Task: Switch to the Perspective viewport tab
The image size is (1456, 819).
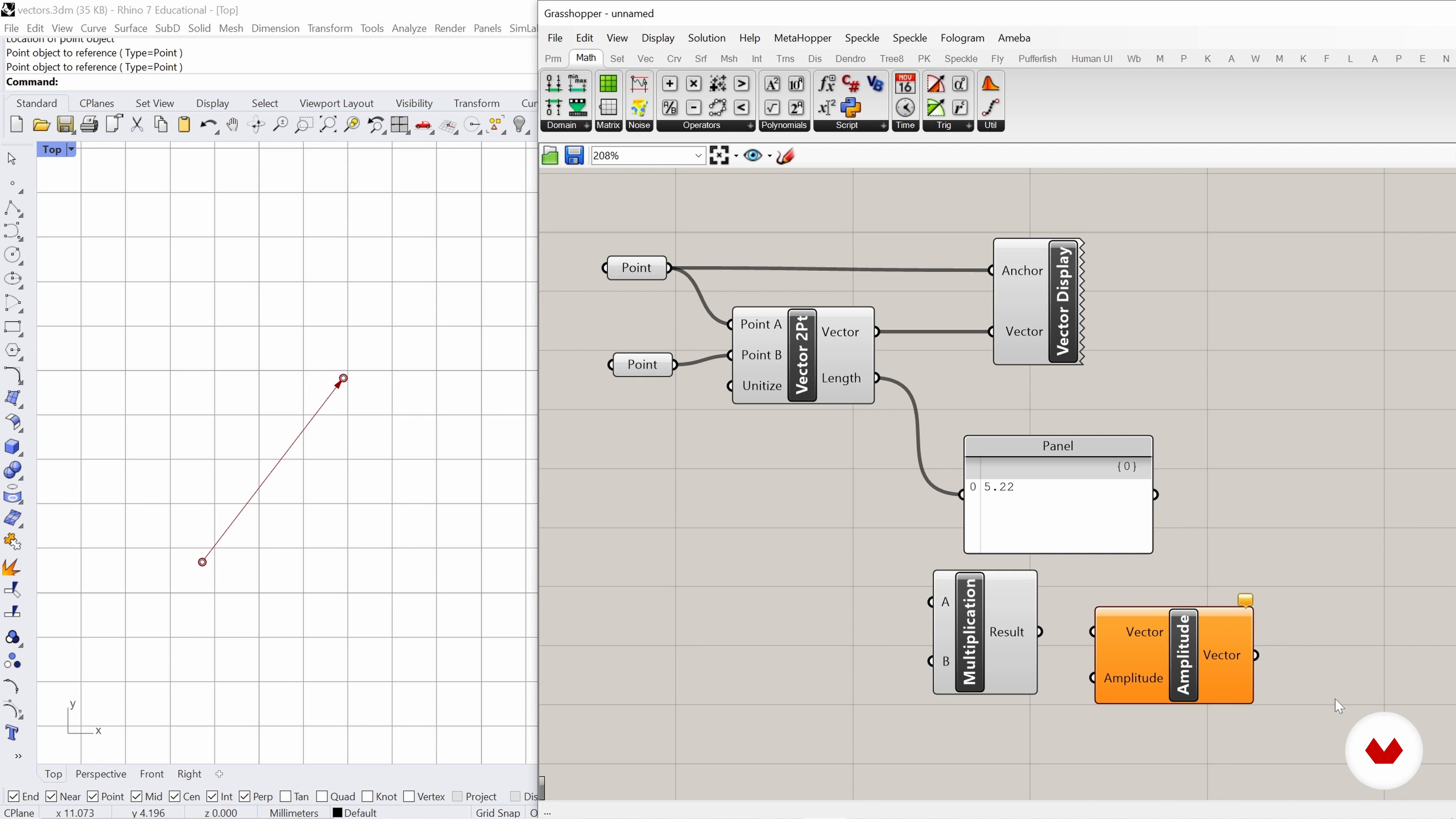Action: click(100, 774)
